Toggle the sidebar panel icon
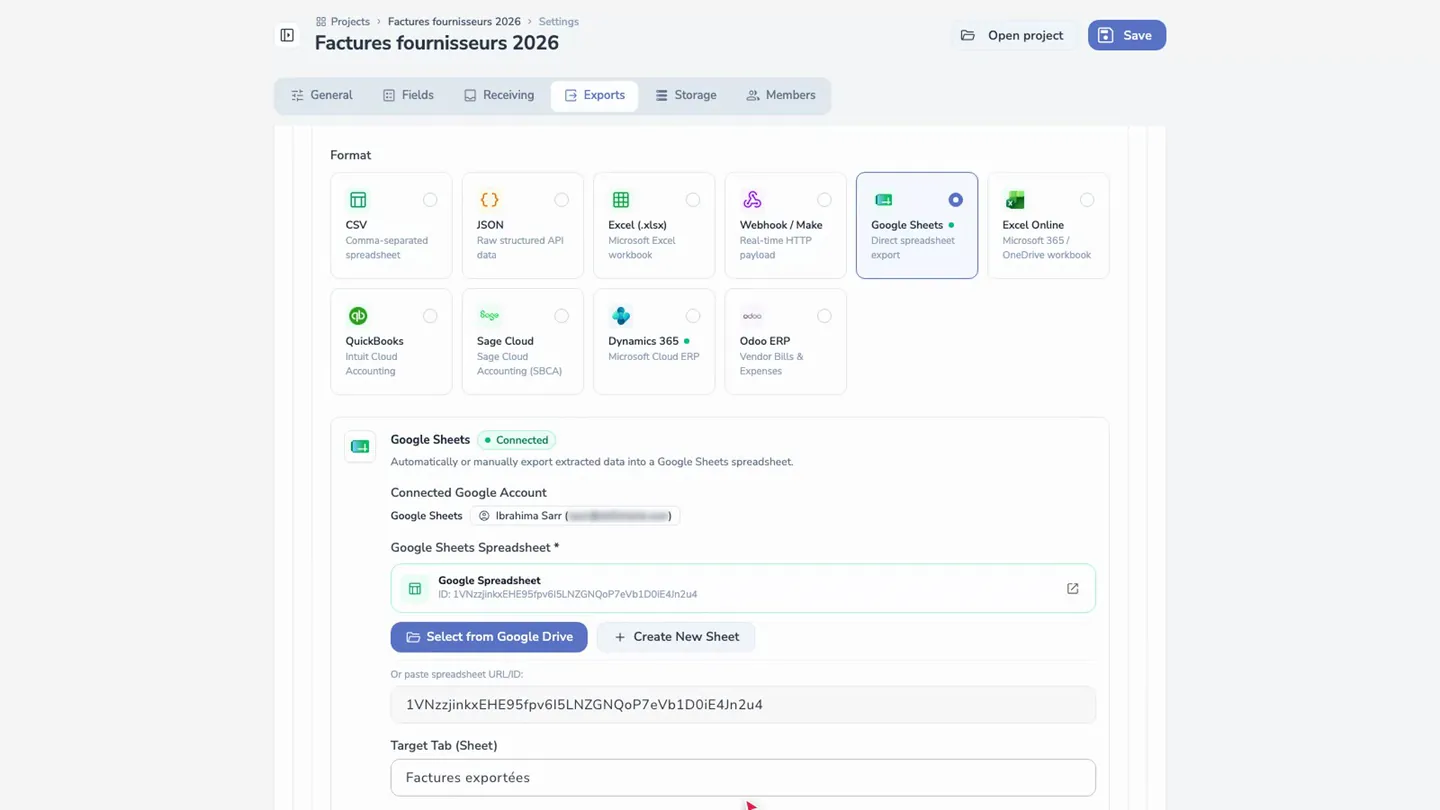 (x=287, y=35)
